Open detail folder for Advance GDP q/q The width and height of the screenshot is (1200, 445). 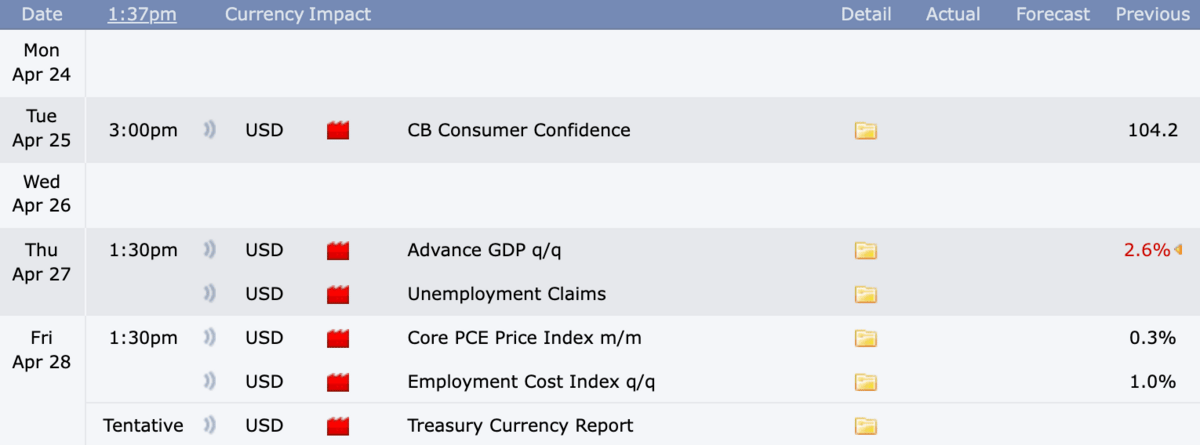[x=865, y=250]
